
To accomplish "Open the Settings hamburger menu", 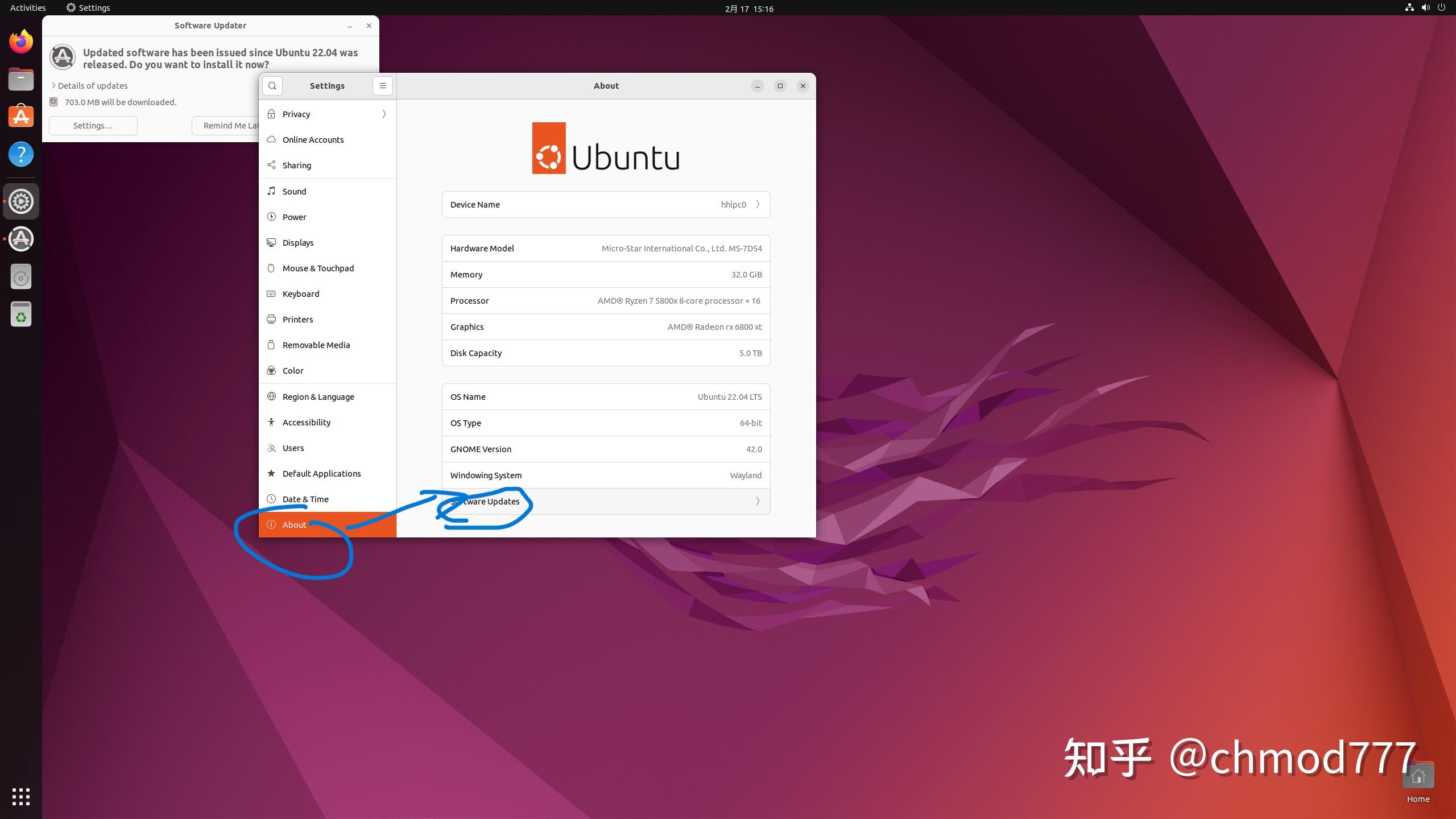I will pyautogui.click(x=383, y=86).
